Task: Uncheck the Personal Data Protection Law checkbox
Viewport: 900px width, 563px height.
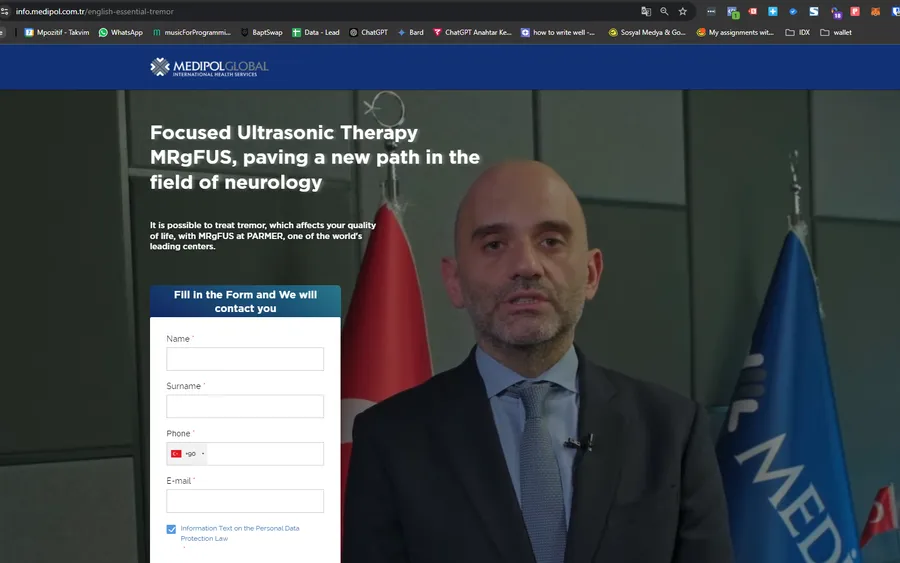Action: (171, 529)
